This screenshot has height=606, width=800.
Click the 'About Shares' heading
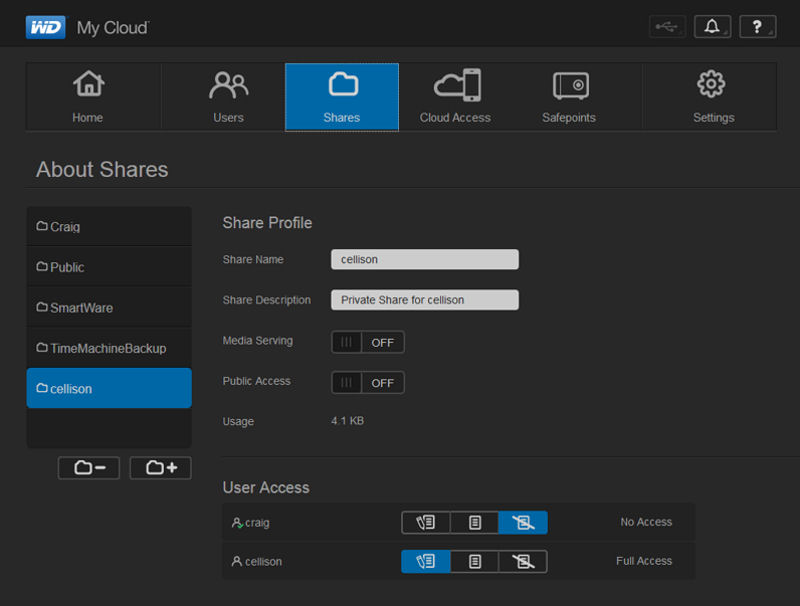coord(102,169)
